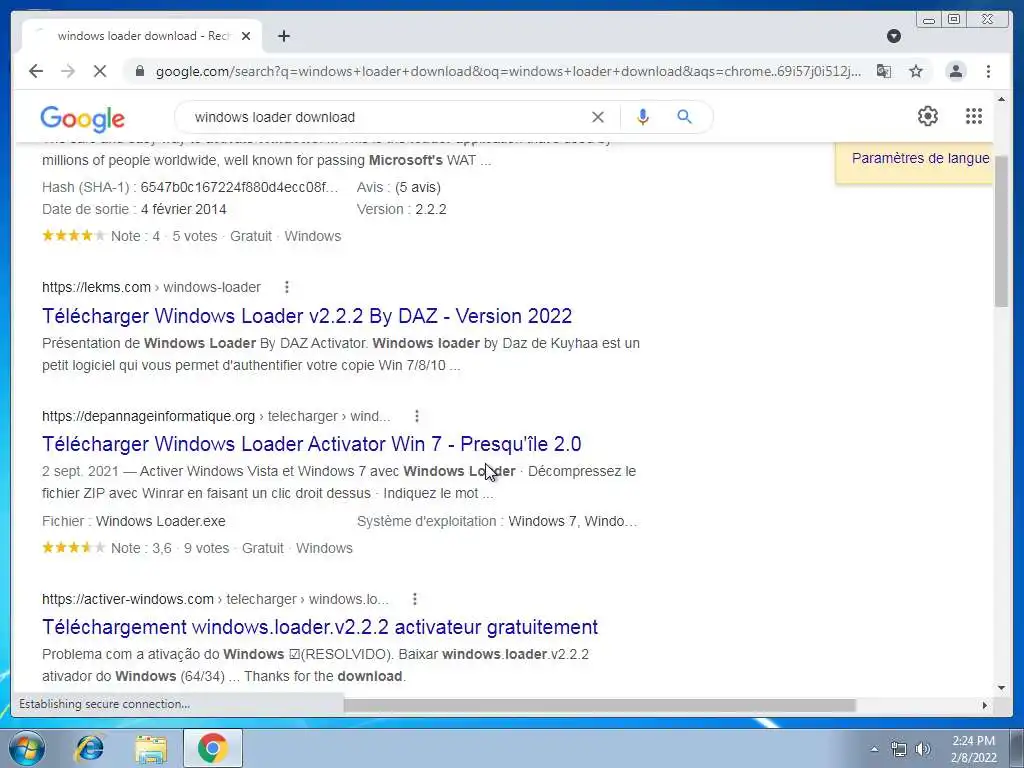1024x768 pixels.
Task: Close the windows loader download tab
Action: (x=246, y=36)
